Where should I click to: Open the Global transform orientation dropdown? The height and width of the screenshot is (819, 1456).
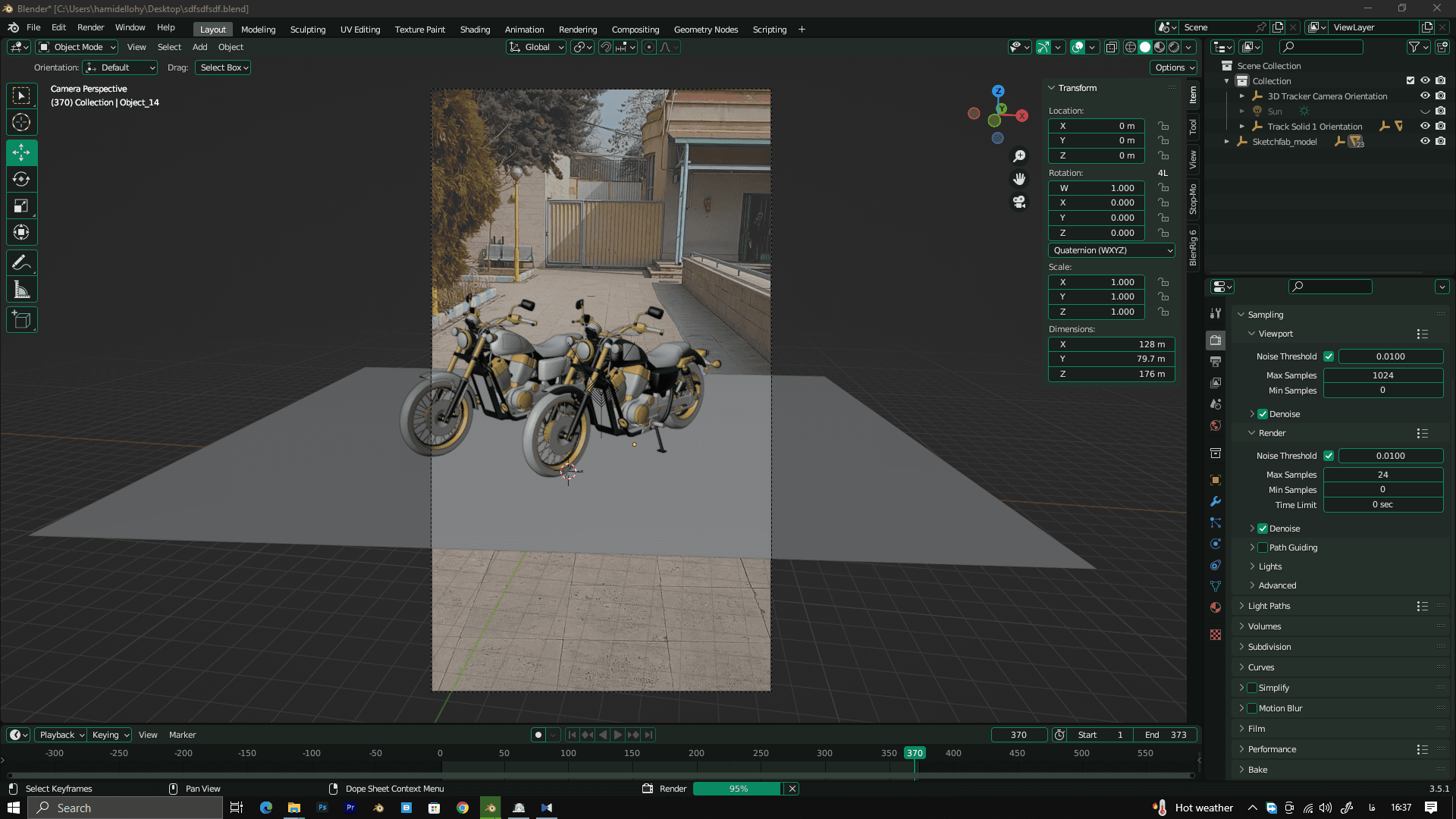point(536,47)
